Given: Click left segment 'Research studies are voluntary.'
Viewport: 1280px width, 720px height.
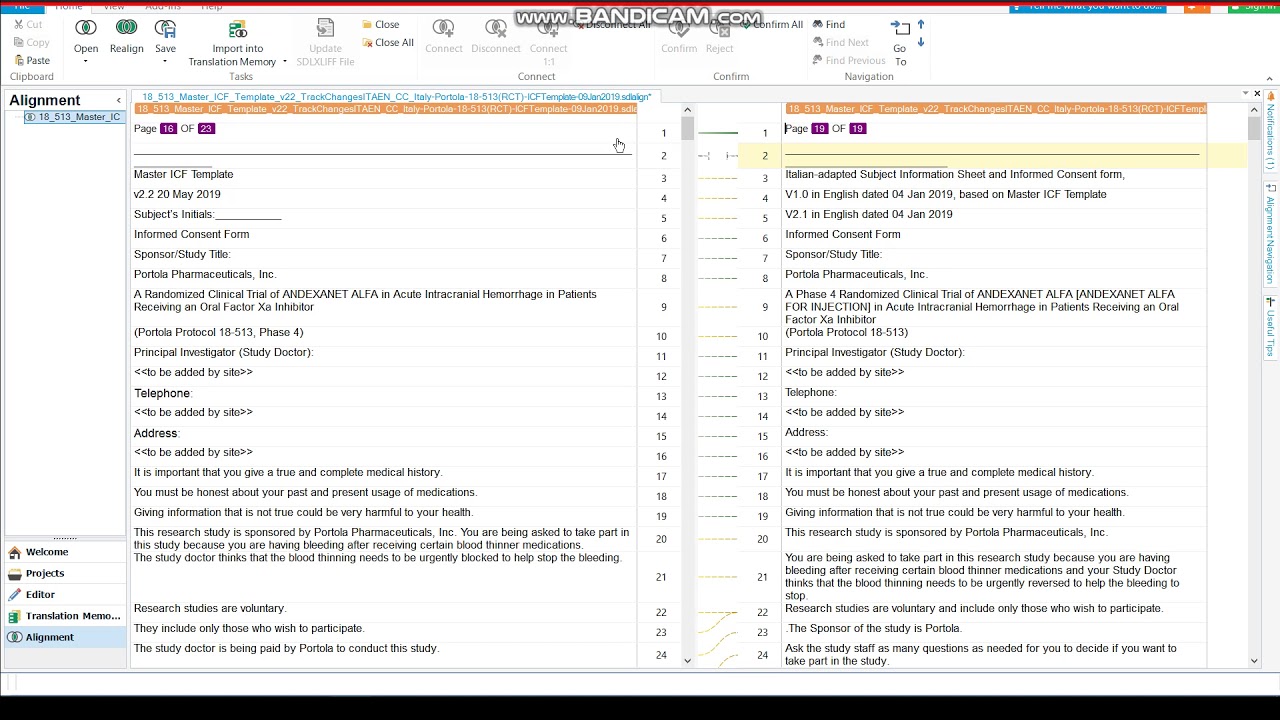Looking at the screenshot, I should (x=210, y=608).
